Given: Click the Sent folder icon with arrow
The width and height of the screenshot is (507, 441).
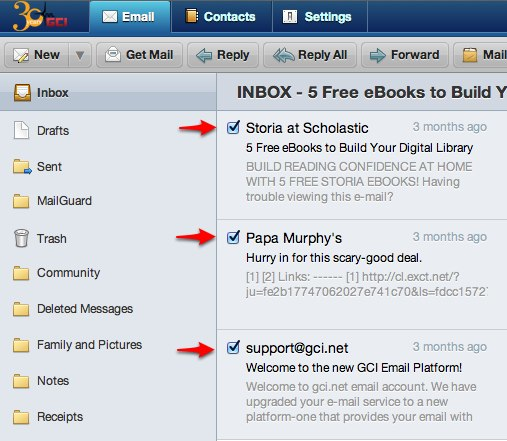Looking at the screenshot, I should tap(22, 167).
